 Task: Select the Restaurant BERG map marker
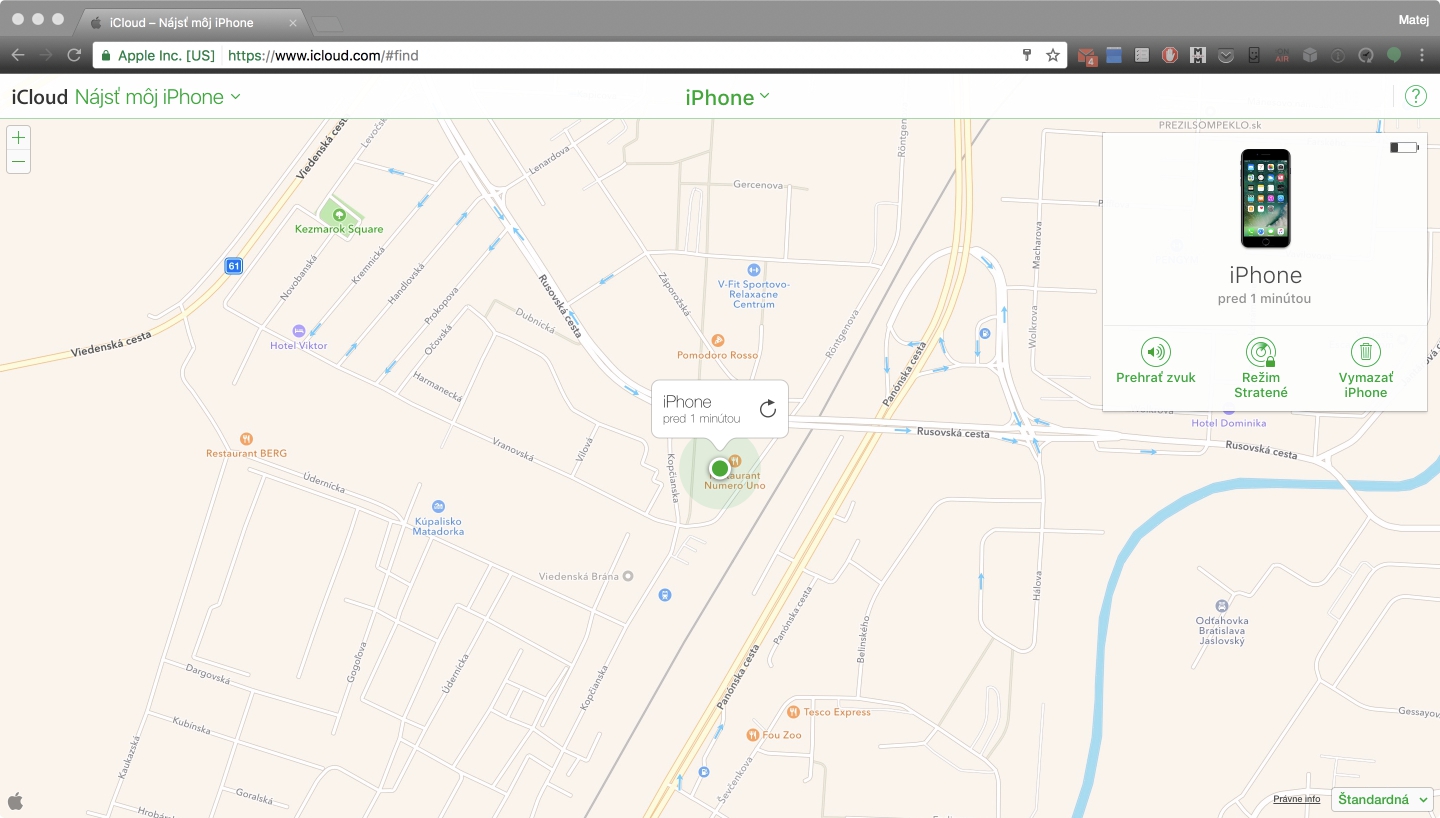pyautogui.click(x=247, y=438)
